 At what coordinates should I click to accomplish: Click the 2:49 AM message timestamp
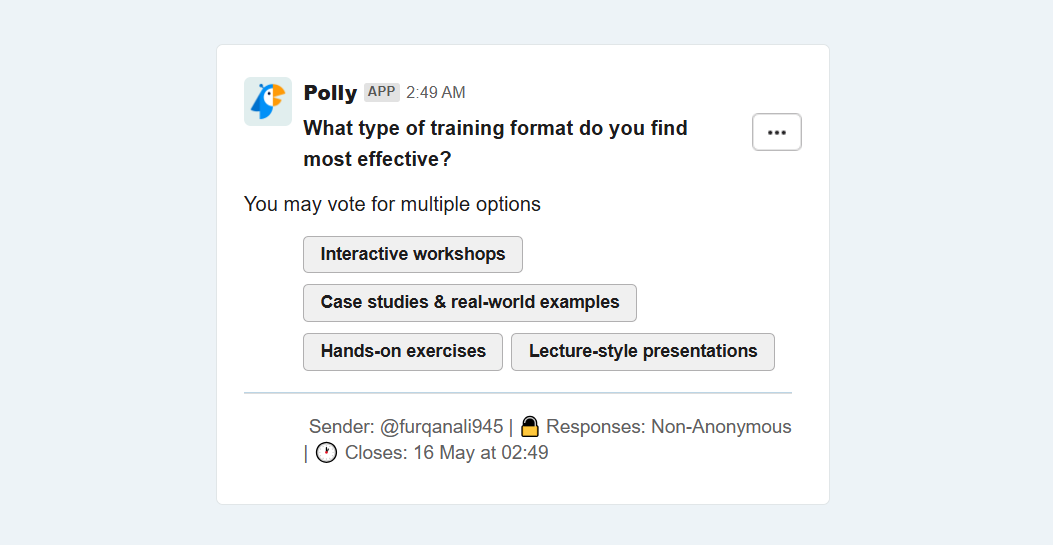pyautogui.click(x=436, y=93)
